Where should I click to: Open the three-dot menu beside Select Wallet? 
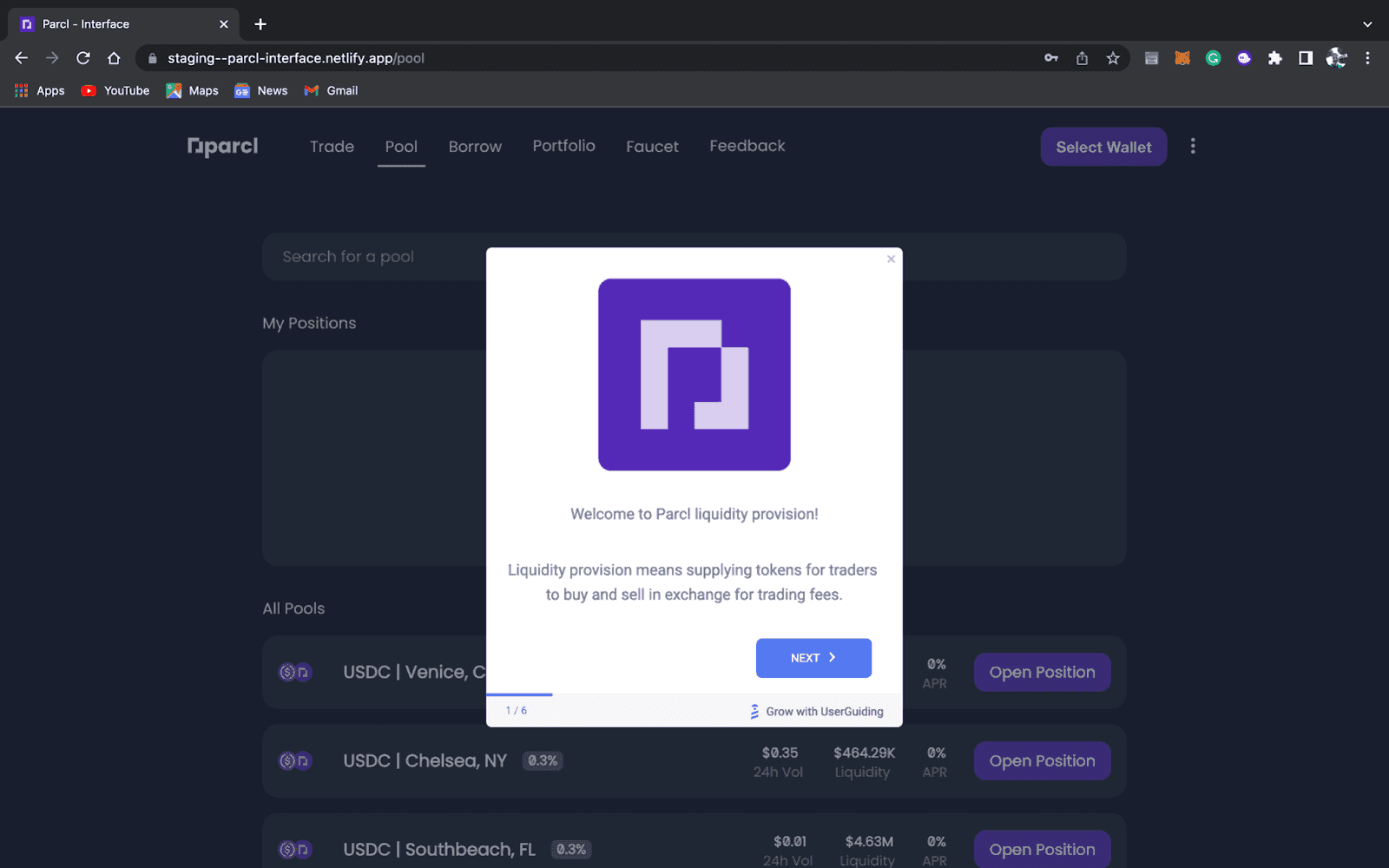tap(1193, 147)
